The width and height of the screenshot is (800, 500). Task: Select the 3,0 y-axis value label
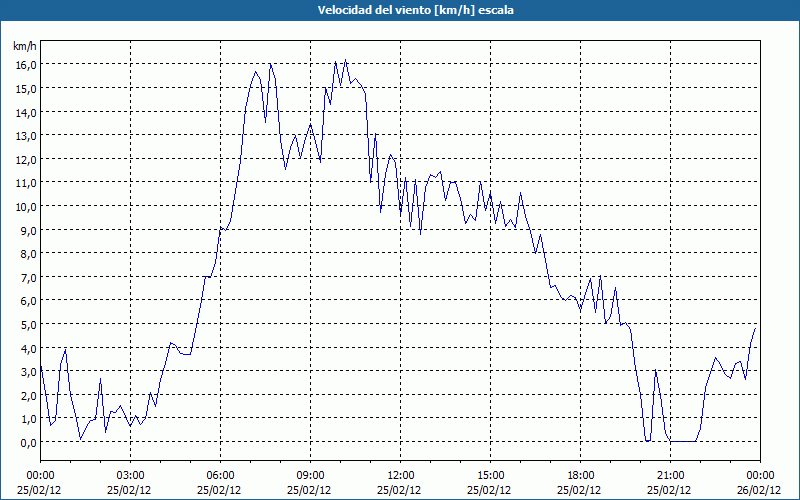pos(30,372)
